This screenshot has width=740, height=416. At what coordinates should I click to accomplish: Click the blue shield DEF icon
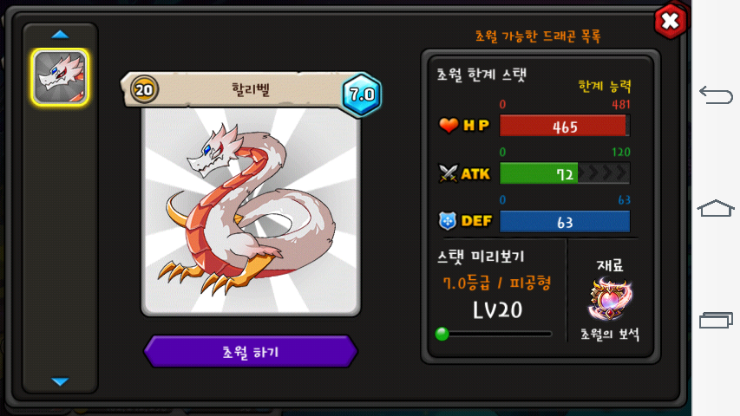tap(447, 221)
